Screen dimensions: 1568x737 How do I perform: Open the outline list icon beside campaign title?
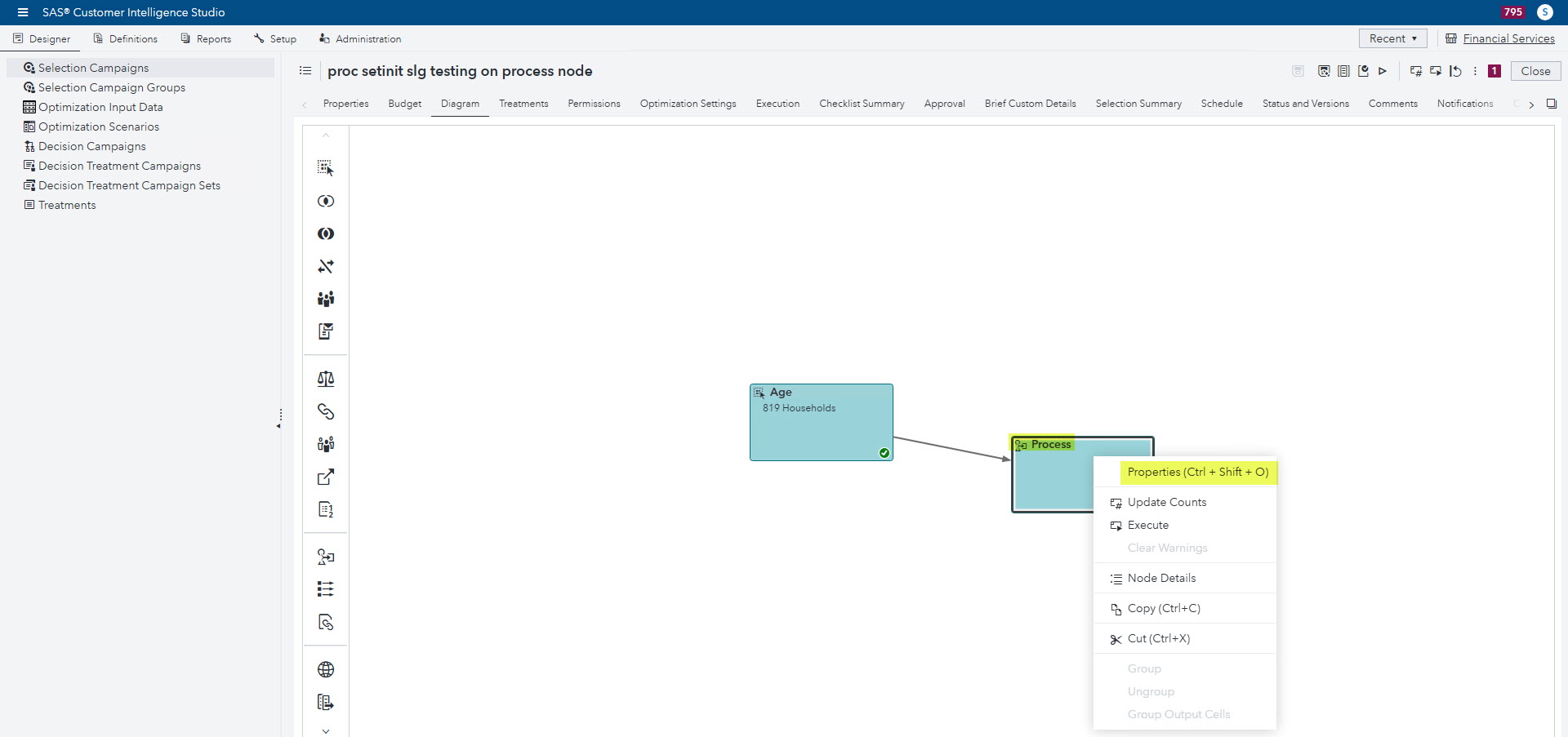305,71
